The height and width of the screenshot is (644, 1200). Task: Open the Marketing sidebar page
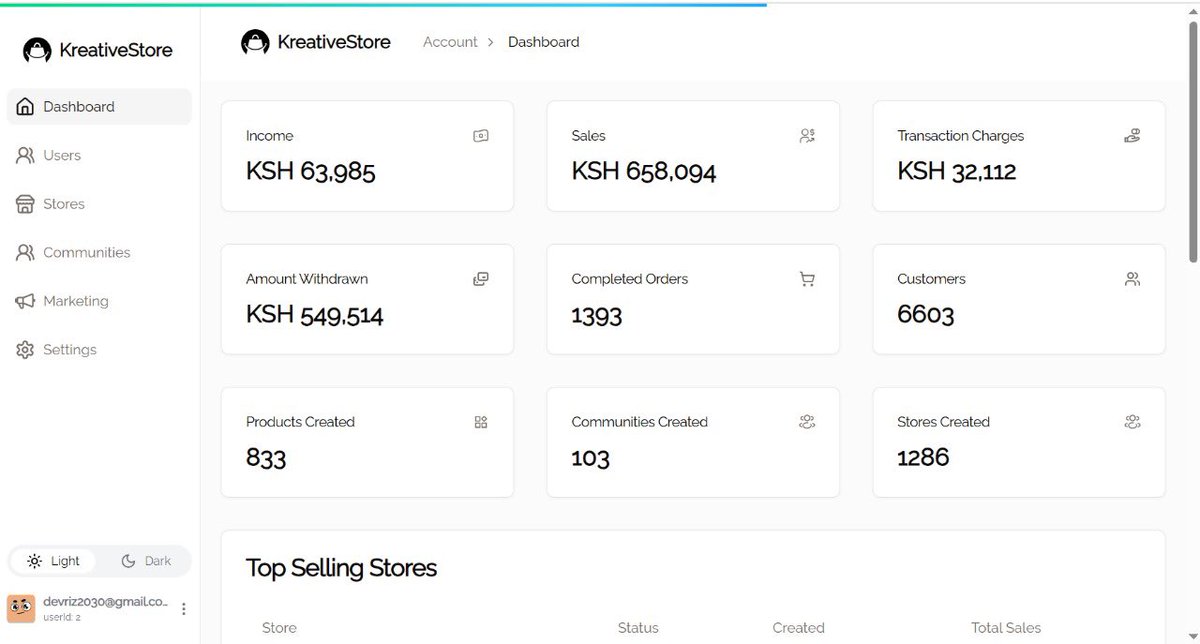(x=75, y=301)
